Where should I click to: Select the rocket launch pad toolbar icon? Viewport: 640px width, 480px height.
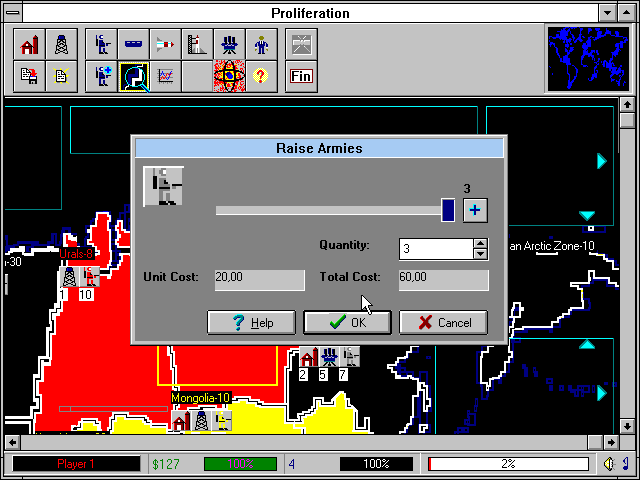(197, 44)
